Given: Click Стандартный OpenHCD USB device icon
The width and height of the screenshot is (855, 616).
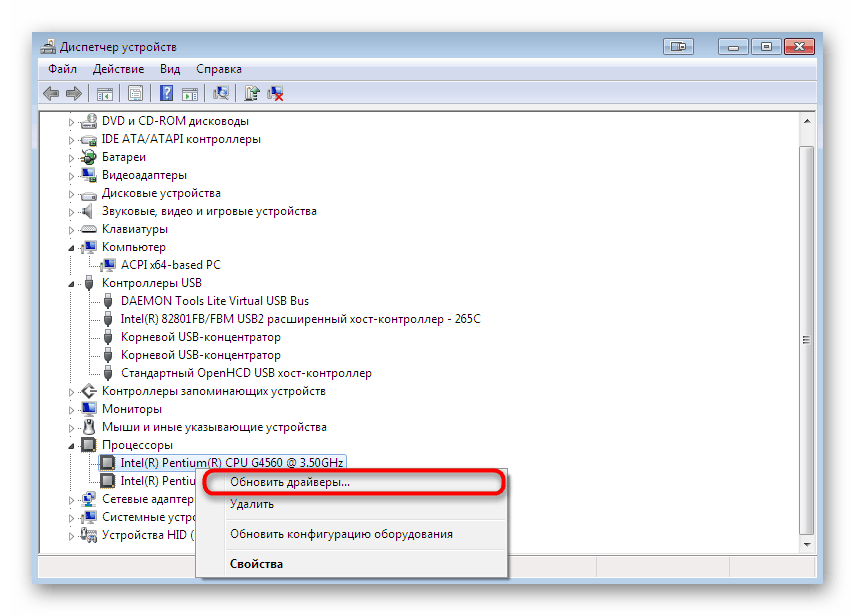Looking at the screenshot, I should click(x=108, y=373).
